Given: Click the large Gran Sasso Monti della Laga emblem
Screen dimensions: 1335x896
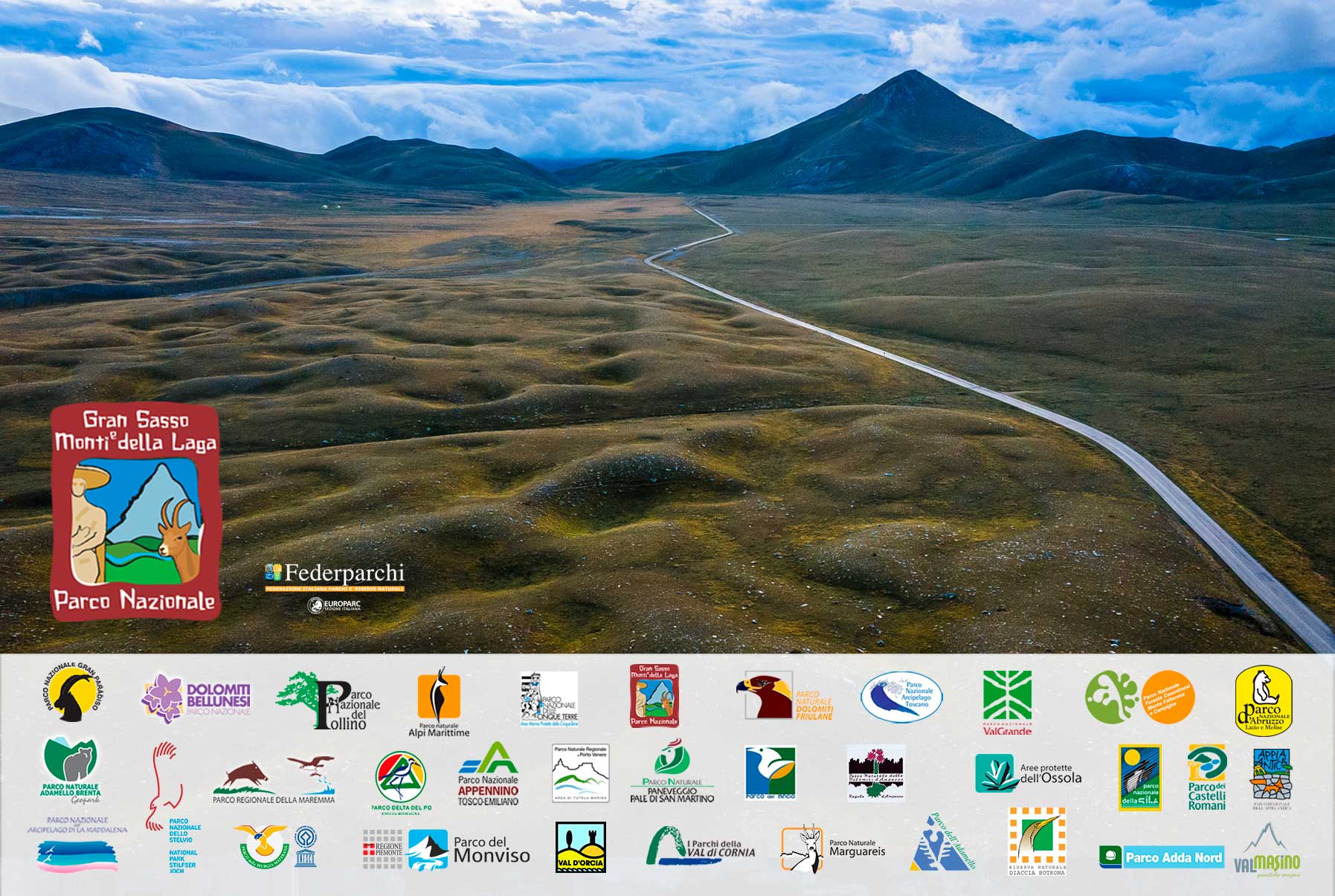Looking at the screenshot, I should (136, 512).
